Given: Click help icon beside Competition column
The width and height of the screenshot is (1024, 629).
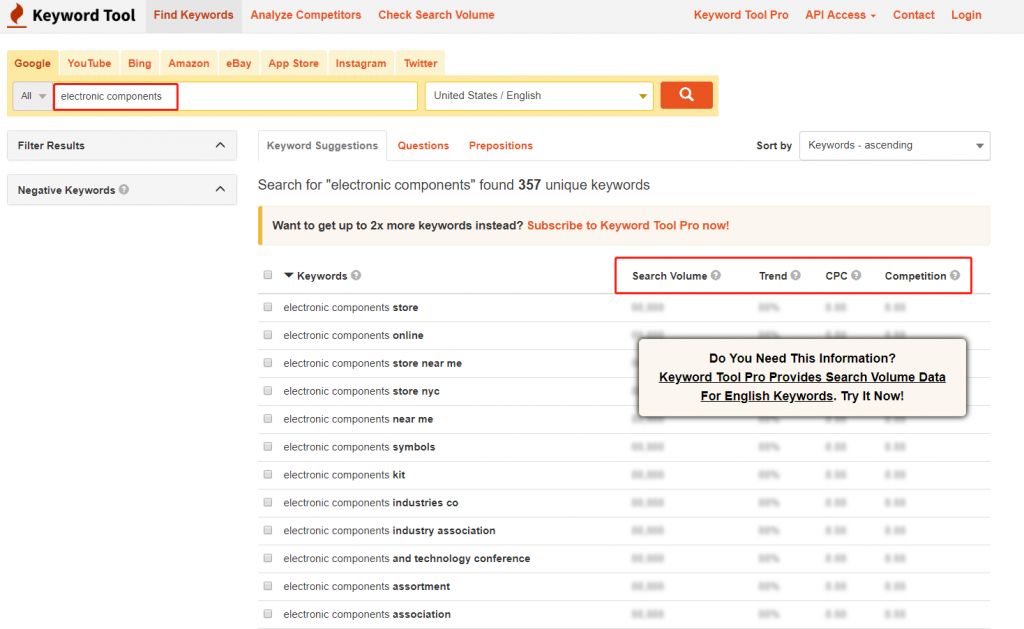Looking at the screenshot, I should (955, 275).
